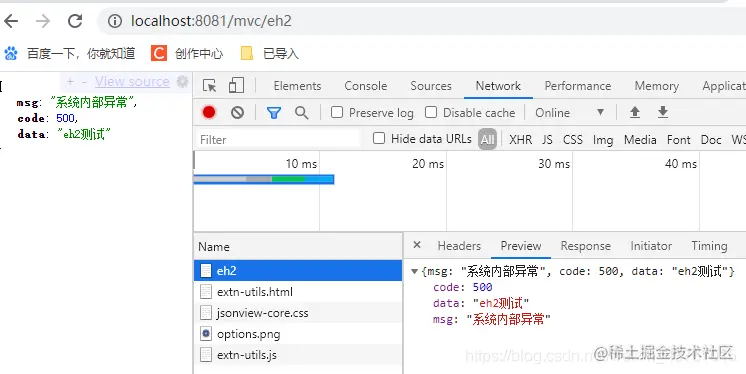
Task: Filter requests by XHR
Action: 520,139
